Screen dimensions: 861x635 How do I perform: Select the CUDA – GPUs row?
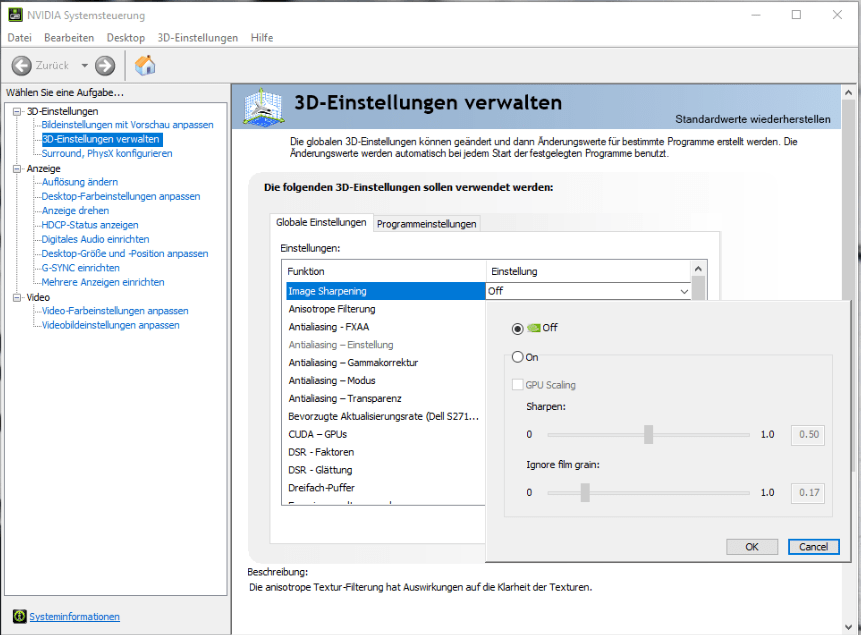385,435
